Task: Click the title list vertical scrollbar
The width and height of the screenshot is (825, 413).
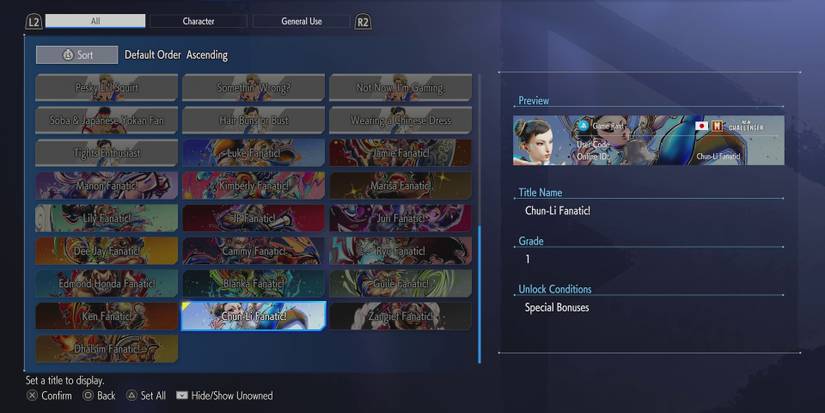Action: point(479,218)
